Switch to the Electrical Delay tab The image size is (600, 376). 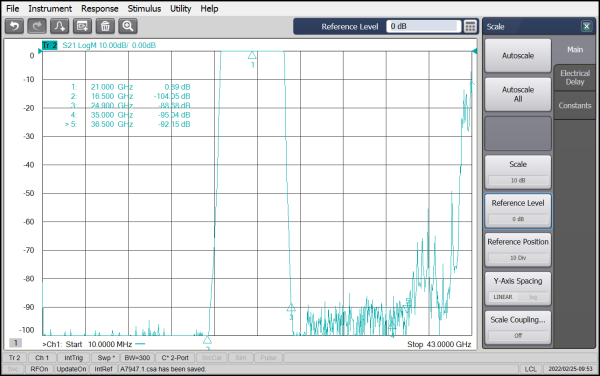coord(575,77)
